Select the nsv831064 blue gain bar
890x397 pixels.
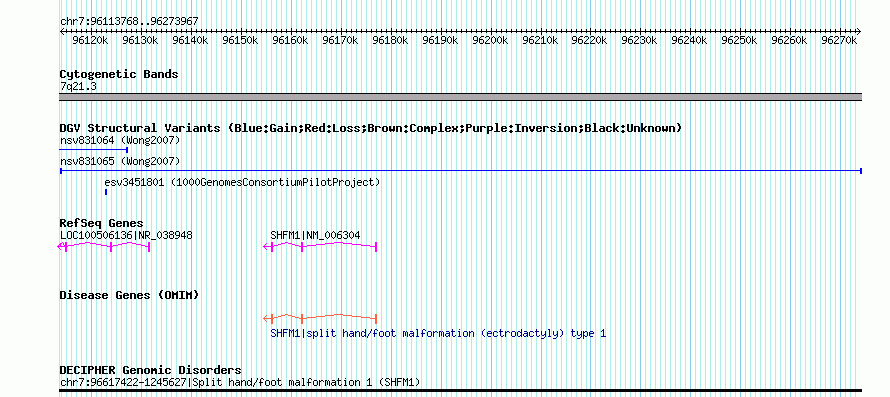pyautogui.click(x=94, y=150)
